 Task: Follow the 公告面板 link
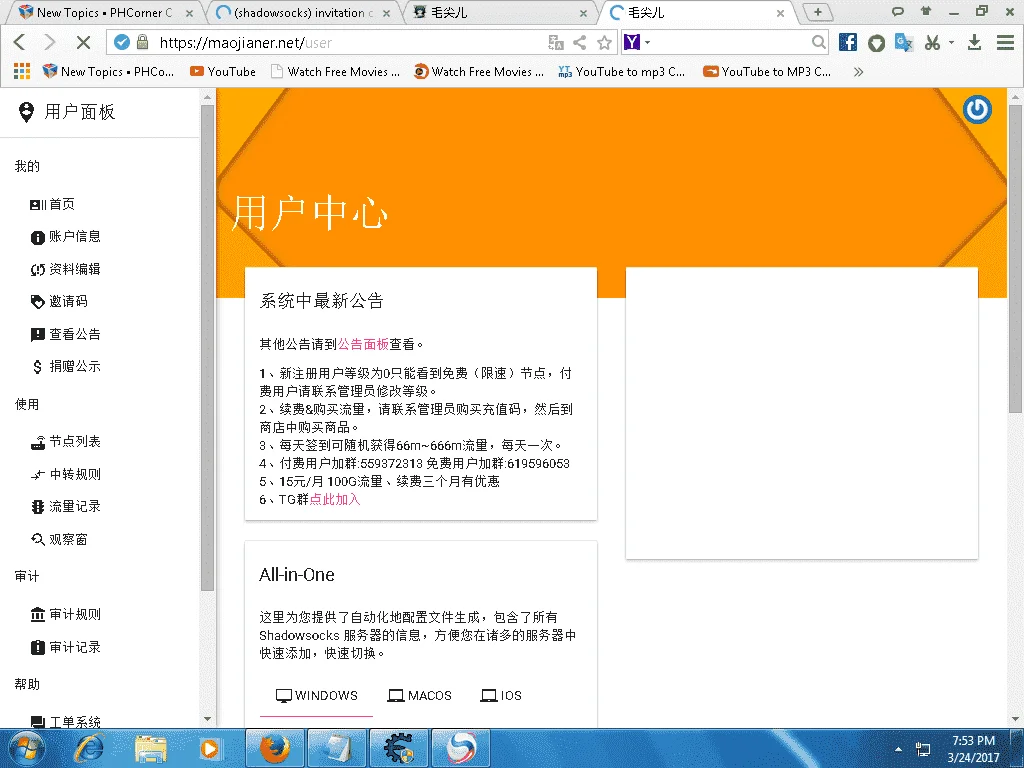[x=363, y=344]
